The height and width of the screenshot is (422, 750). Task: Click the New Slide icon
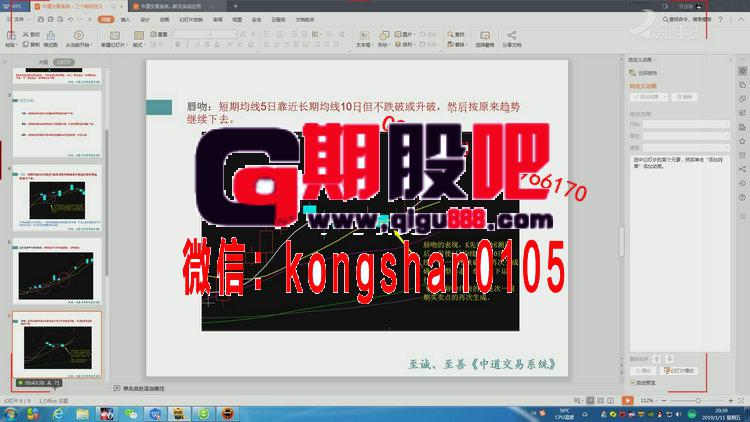click(x=115, y=35)
